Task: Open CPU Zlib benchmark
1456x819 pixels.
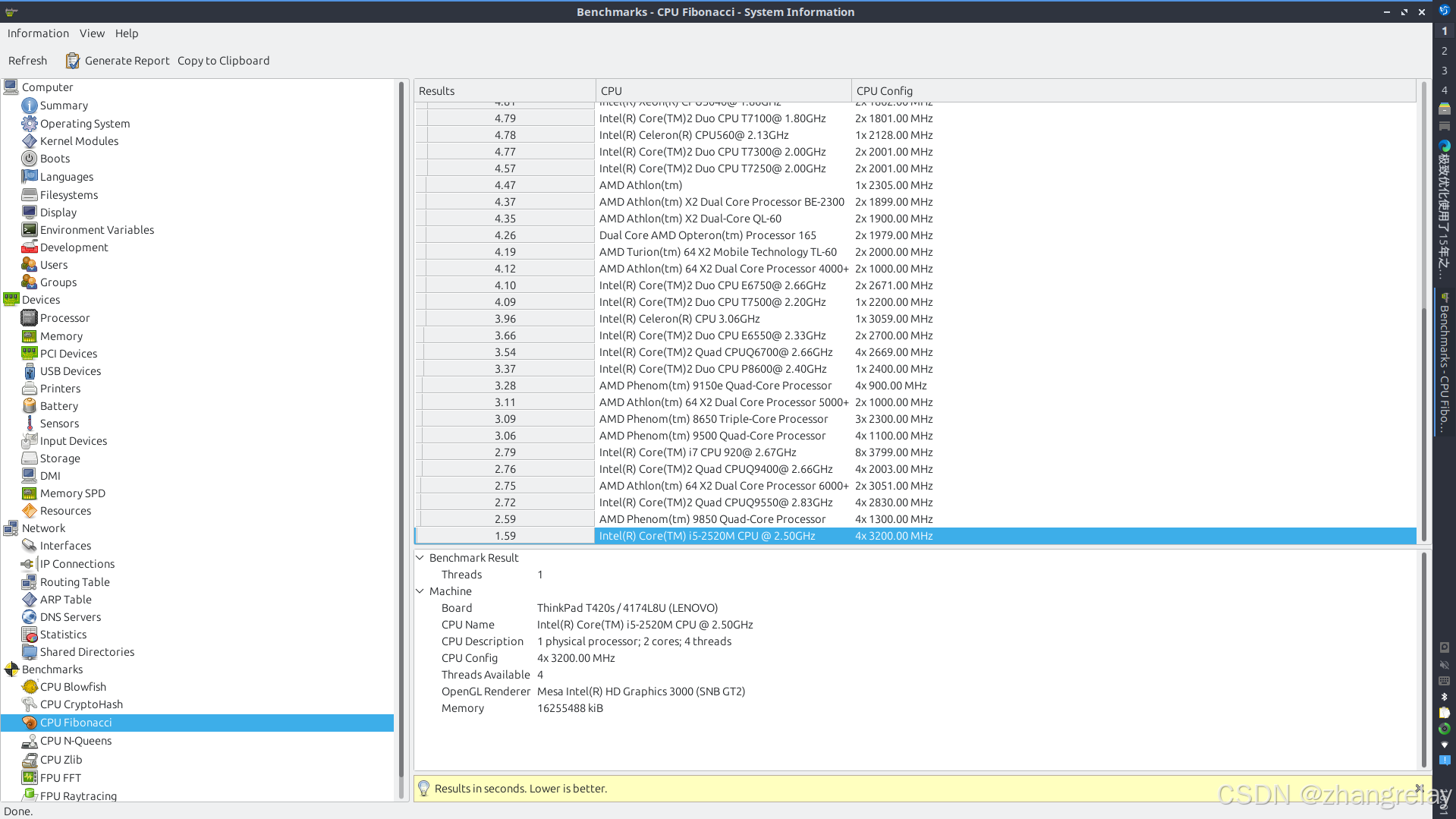Action: point(61,760)
